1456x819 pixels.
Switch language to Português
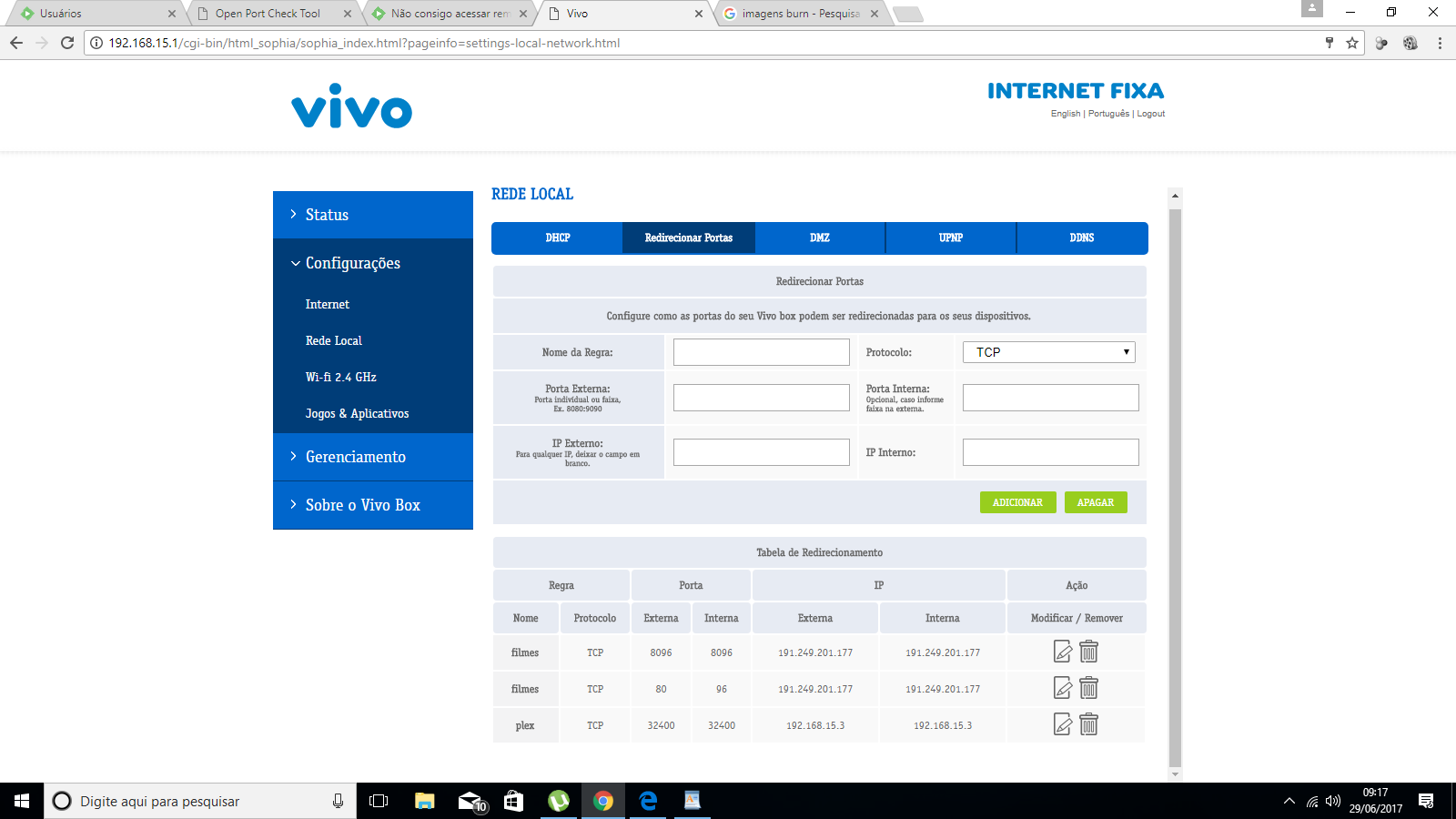coord(1108,114)
